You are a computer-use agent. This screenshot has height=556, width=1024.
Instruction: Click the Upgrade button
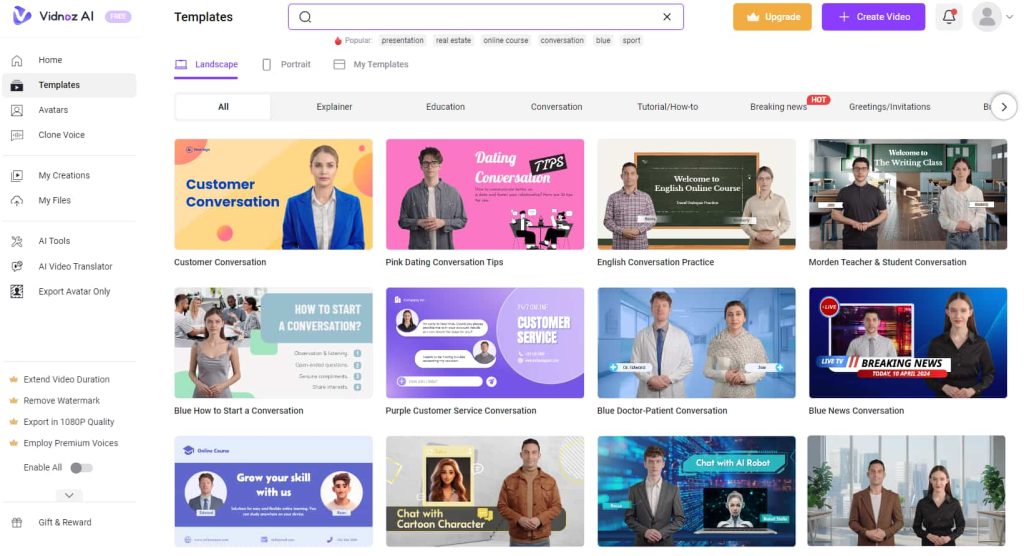(772, 17)
